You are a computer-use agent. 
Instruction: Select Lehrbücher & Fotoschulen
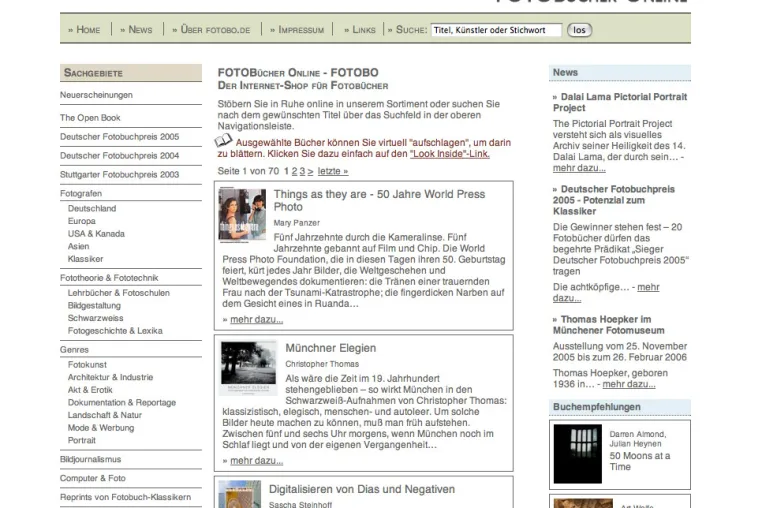[x=119, y=293]
